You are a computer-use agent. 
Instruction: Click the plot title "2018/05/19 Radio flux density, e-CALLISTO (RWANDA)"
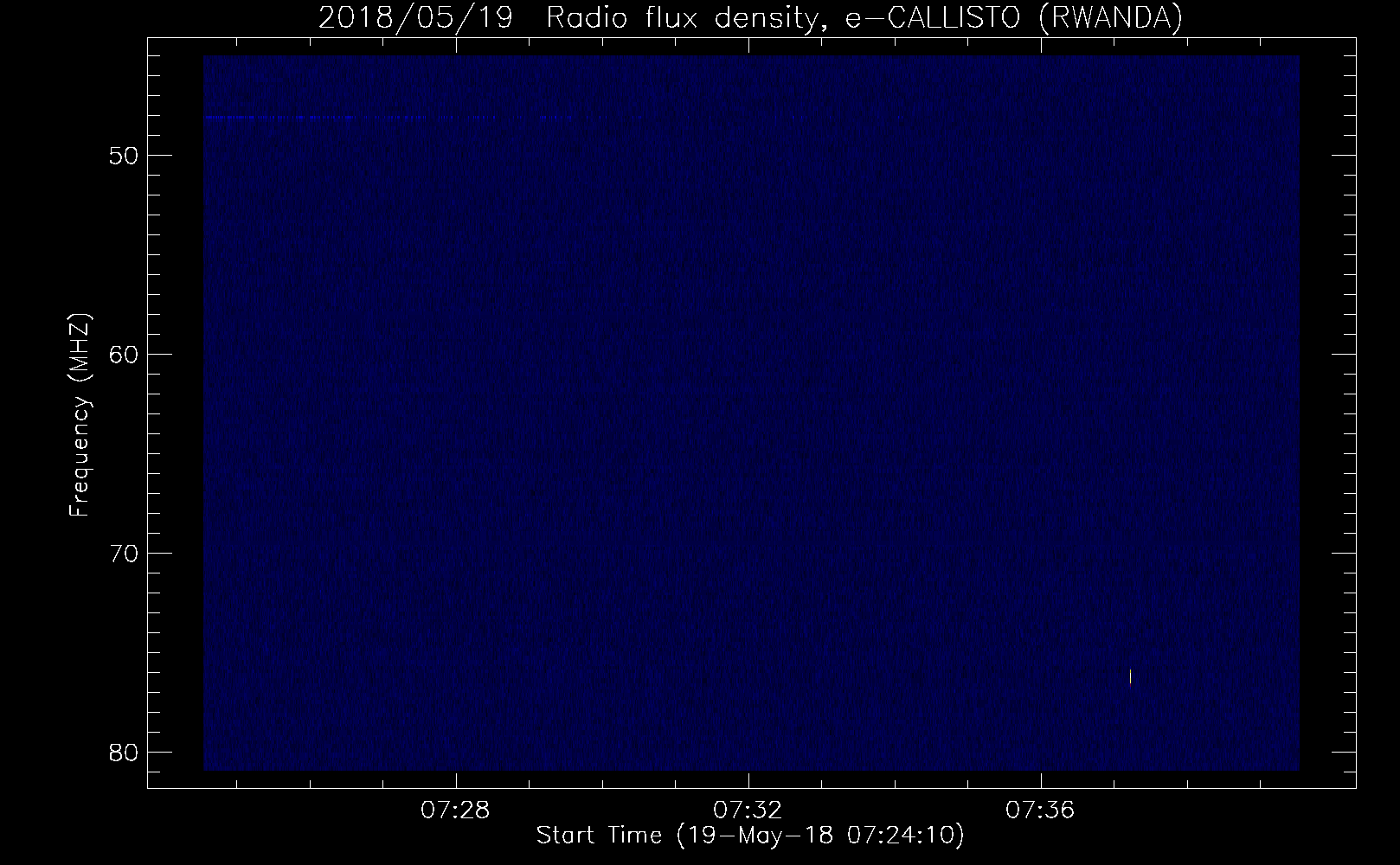pyautogui.click(x=750, y=17)
